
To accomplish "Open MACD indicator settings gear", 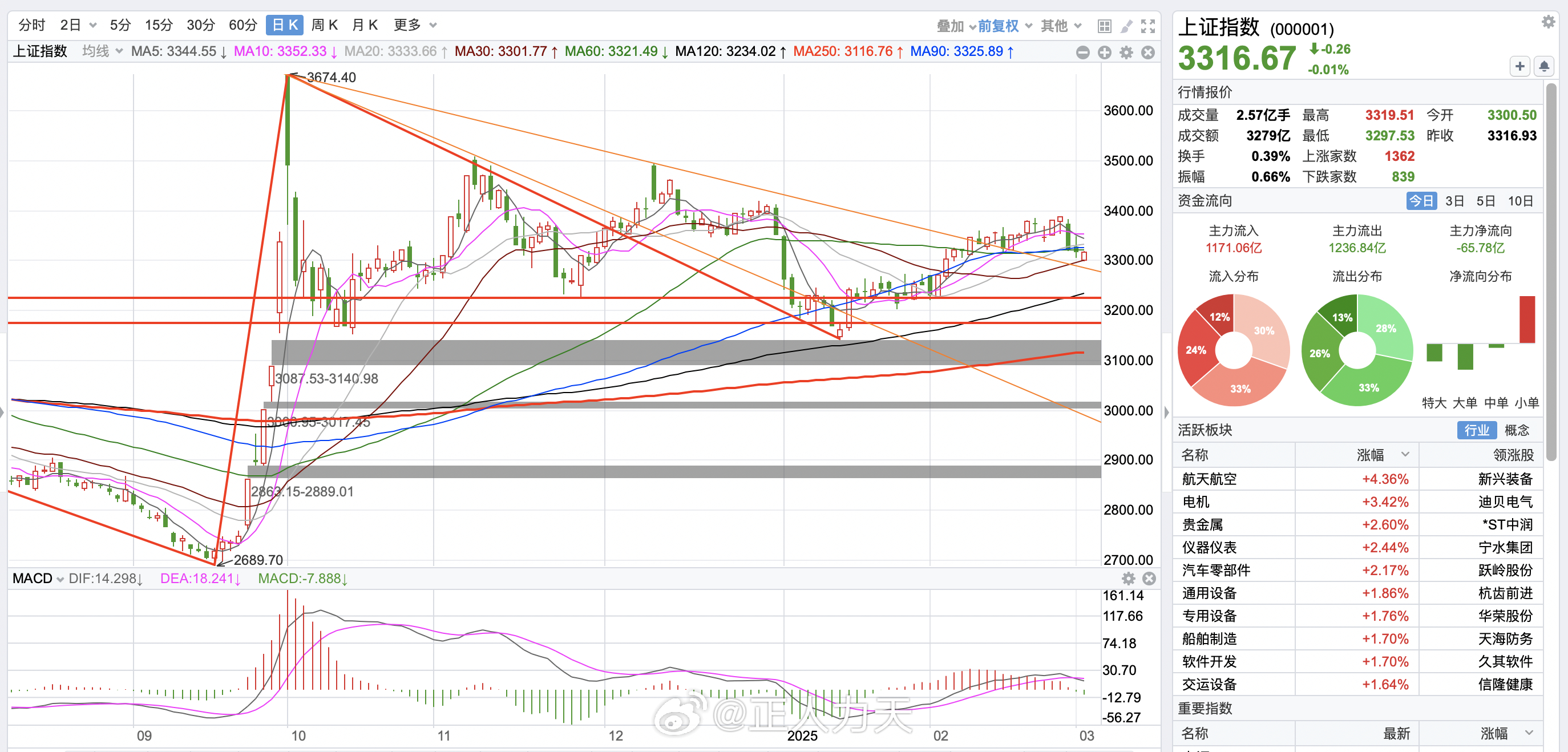I will point(1128,578).
